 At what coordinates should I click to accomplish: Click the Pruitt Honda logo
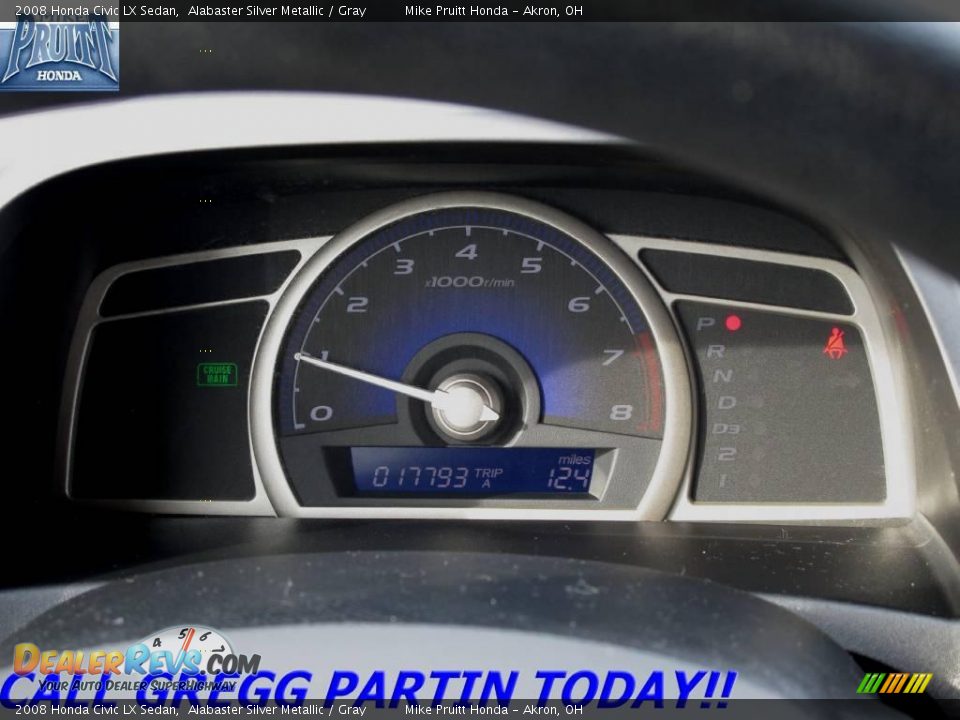pyautogui.click(x=59, y=51)
